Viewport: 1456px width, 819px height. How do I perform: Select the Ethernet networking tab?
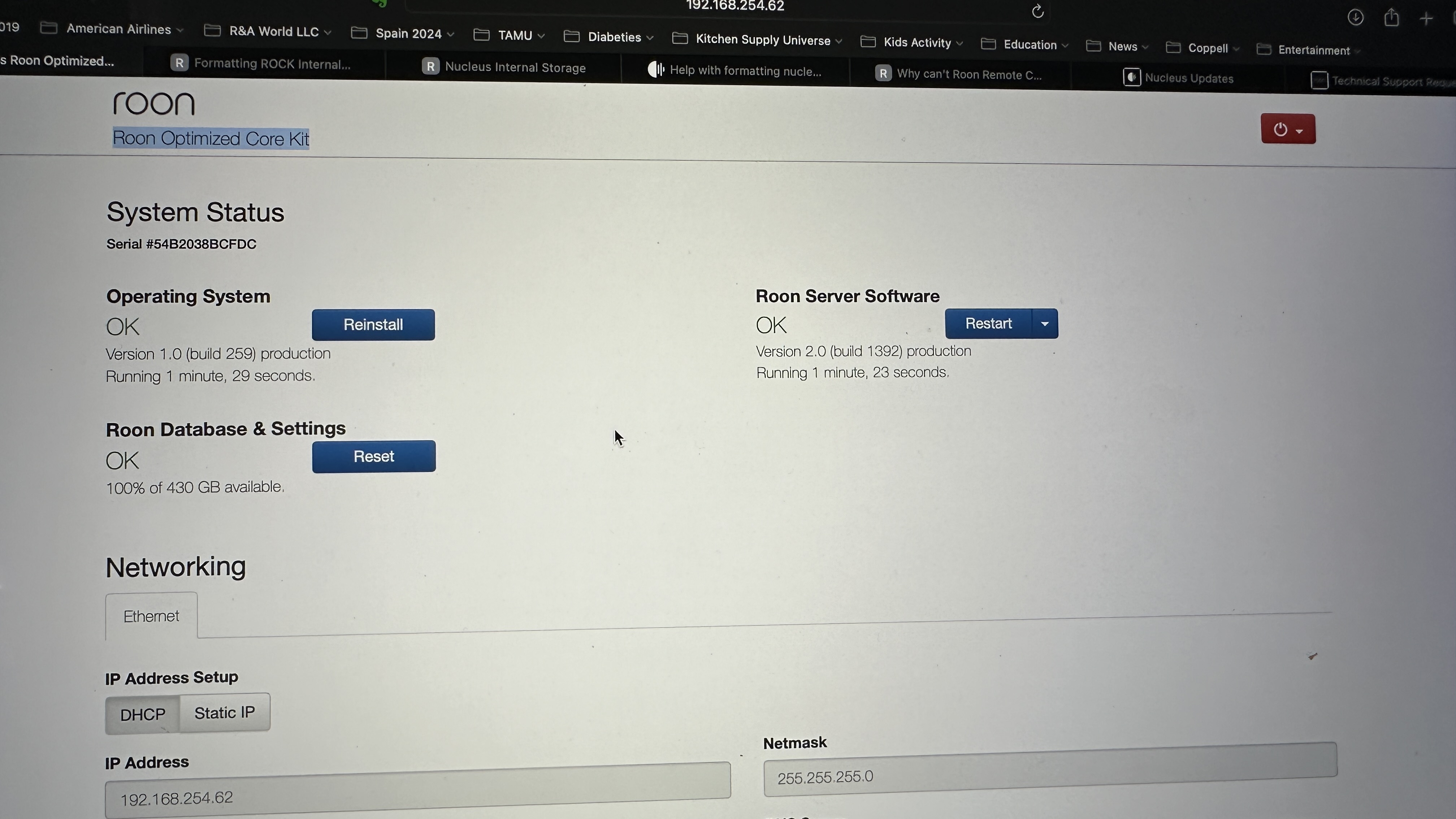point(151,616)
